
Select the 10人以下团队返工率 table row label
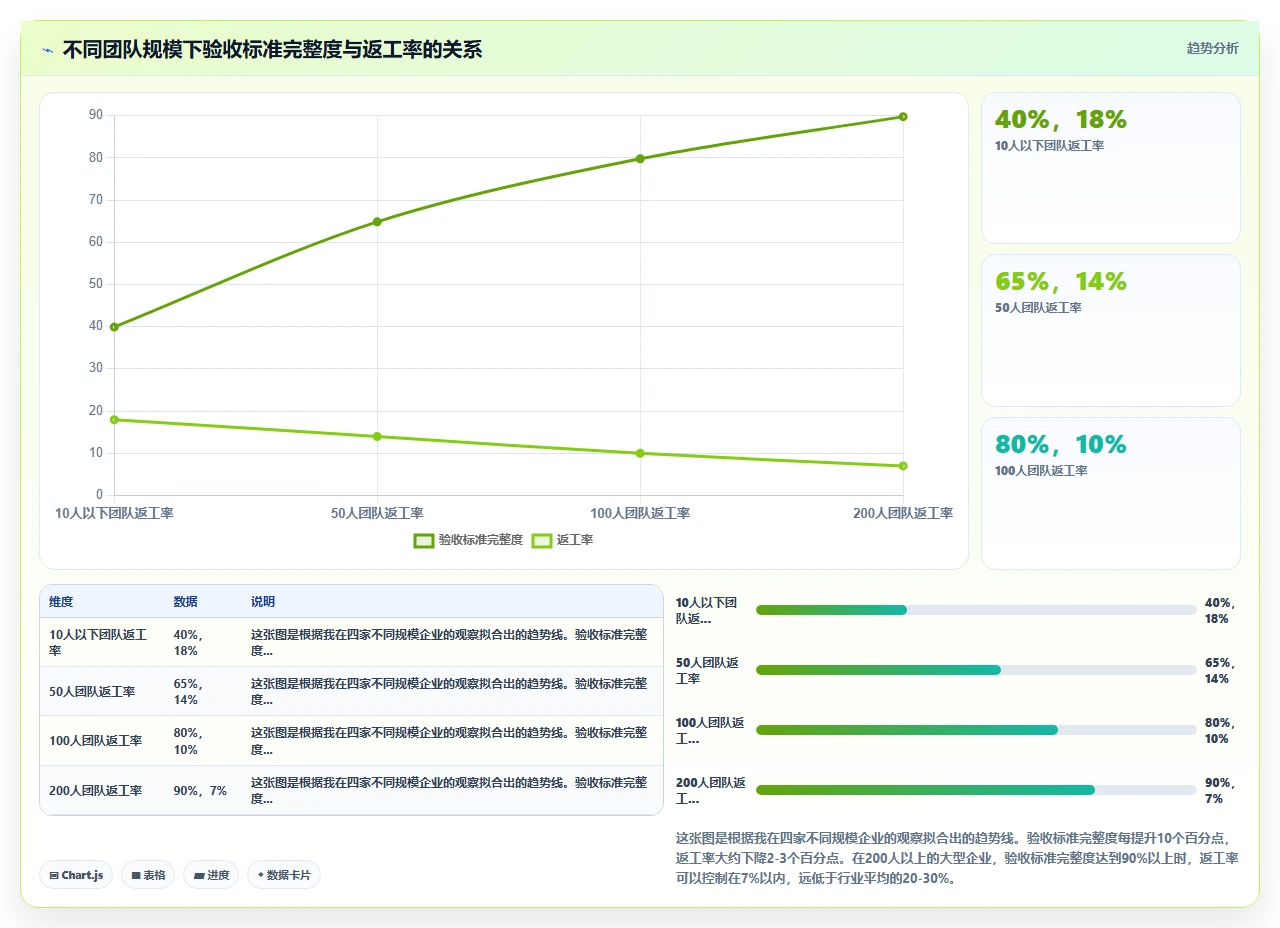[98, 642]
